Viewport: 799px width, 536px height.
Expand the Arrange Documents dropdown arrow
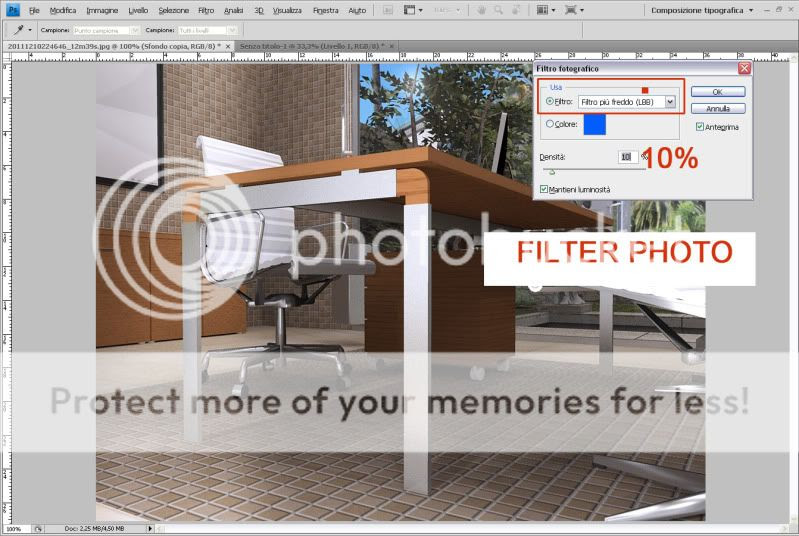(553, 10)
